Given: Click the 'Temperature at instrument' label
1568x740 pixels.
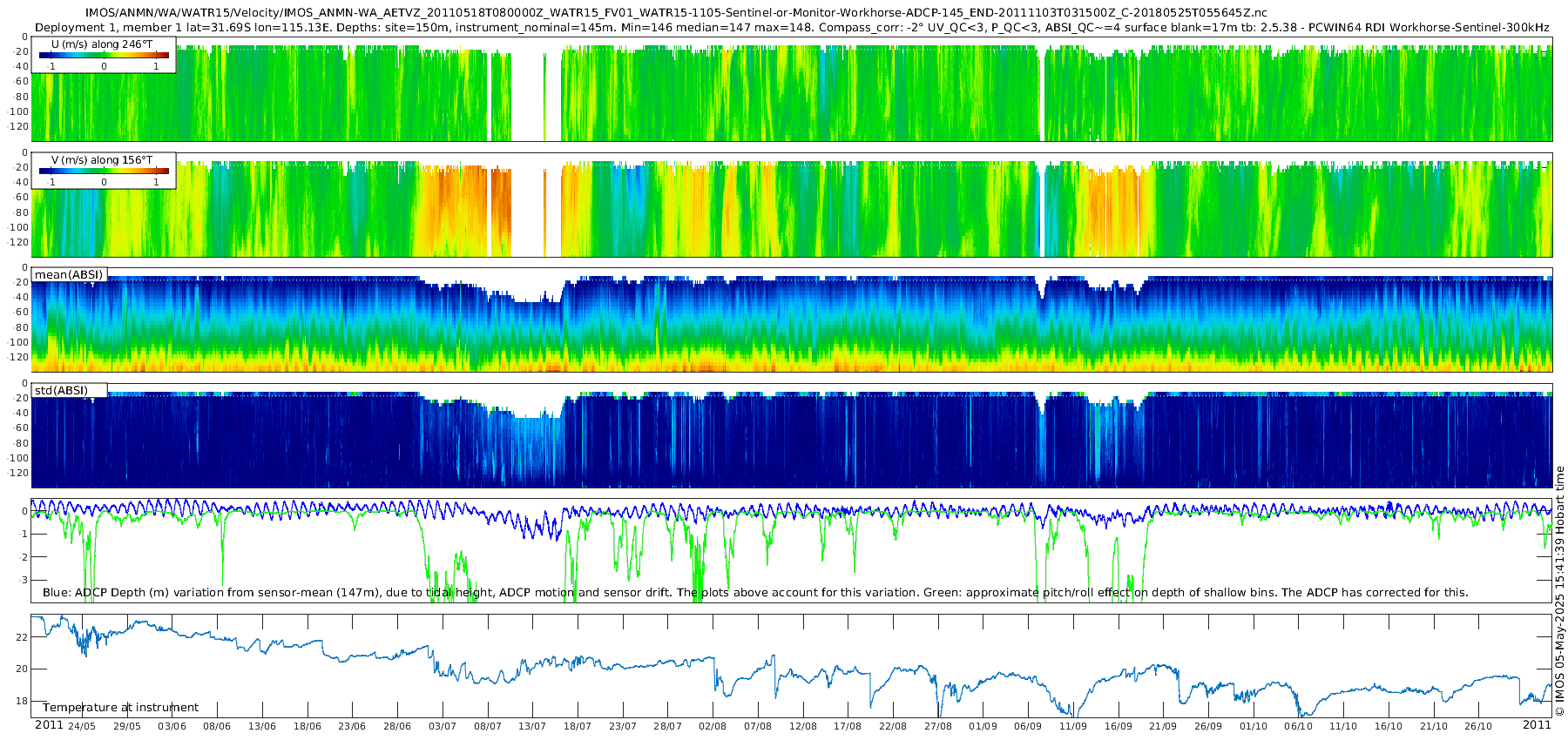Looking at the screenshot, I should pyautogui.click(x=120, y=707).
